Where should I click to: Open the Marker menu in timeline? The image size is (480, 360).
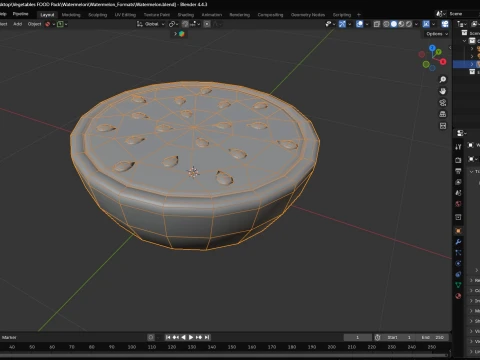click(x=9, y=337)
